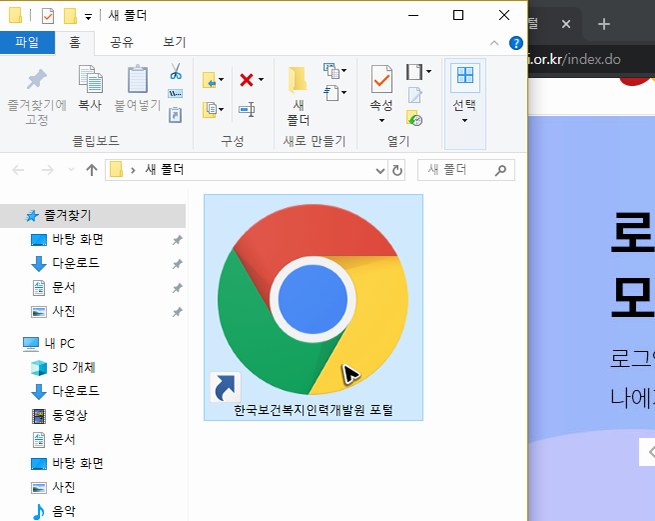Select the 한국보건복지인력개발원 포털 Chrome shortcut
Image resolution: width=655 pixels, height=521 pixels.
coord(313,307)
